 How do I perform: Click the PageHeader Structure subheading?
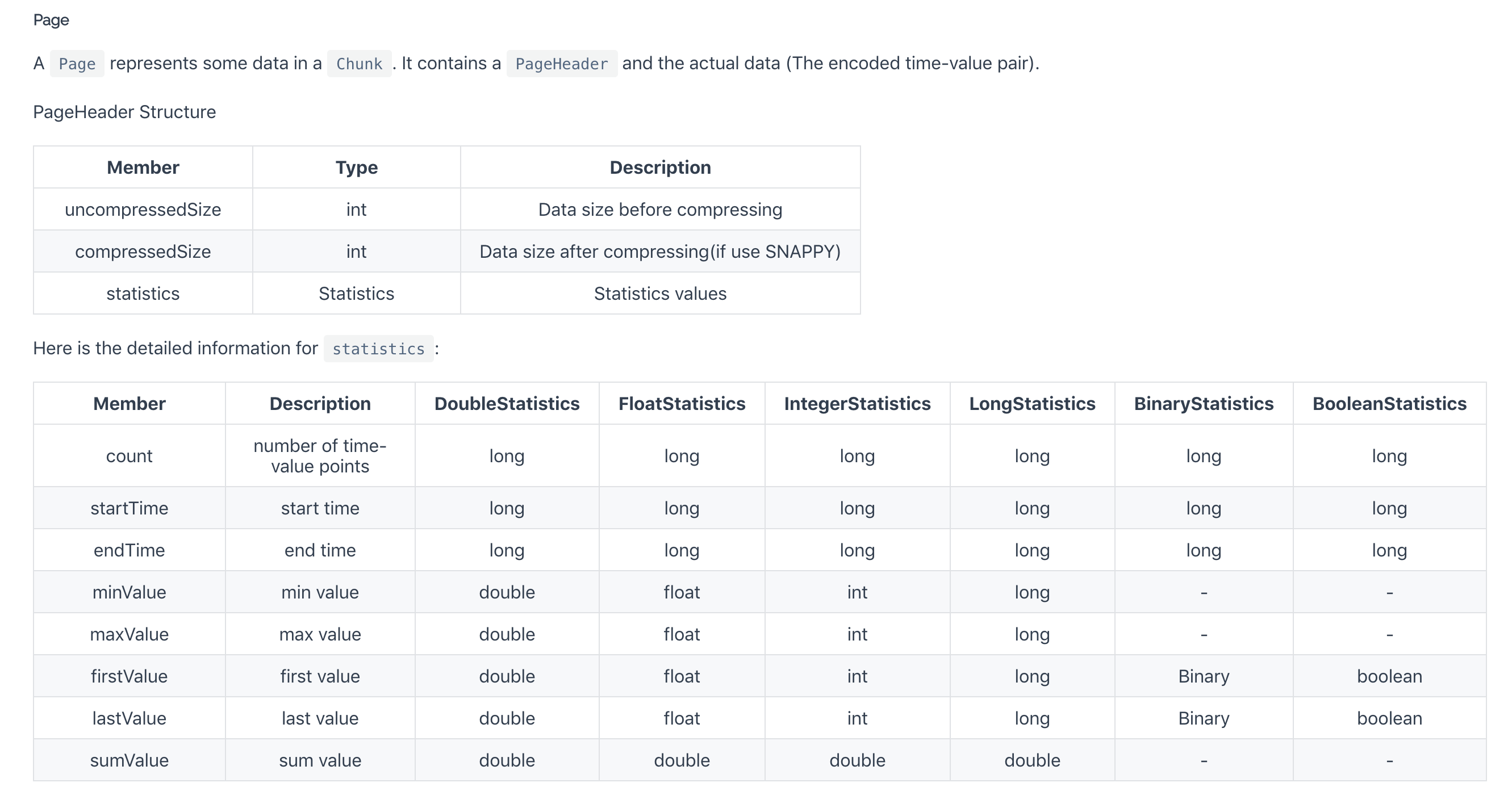click(x=124, y=111)
